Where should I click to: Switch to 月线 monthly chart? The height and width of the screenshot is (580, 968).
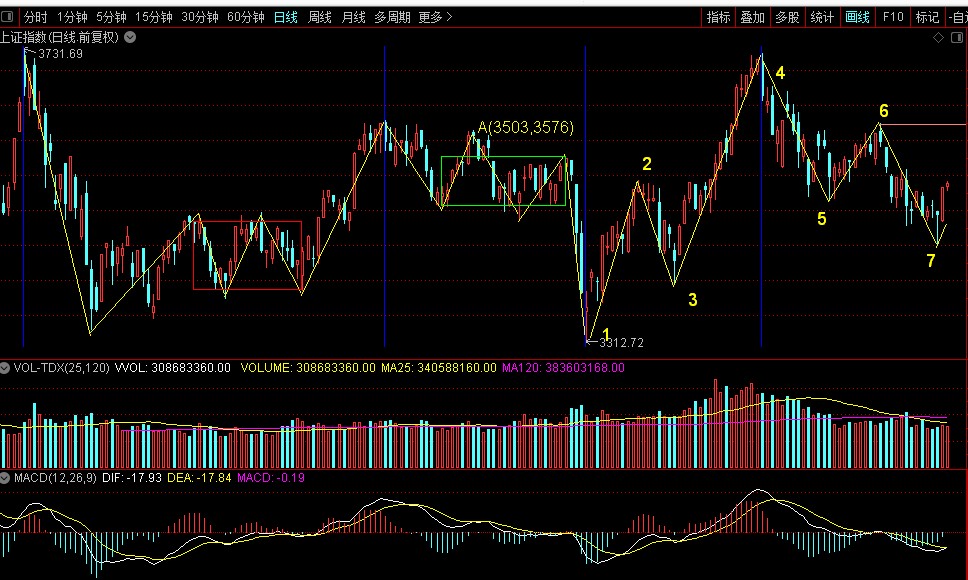coord(353,17)
